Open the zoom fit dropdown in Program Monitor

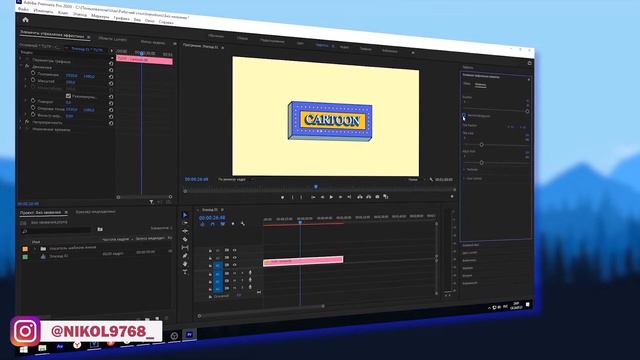[235, 180]
